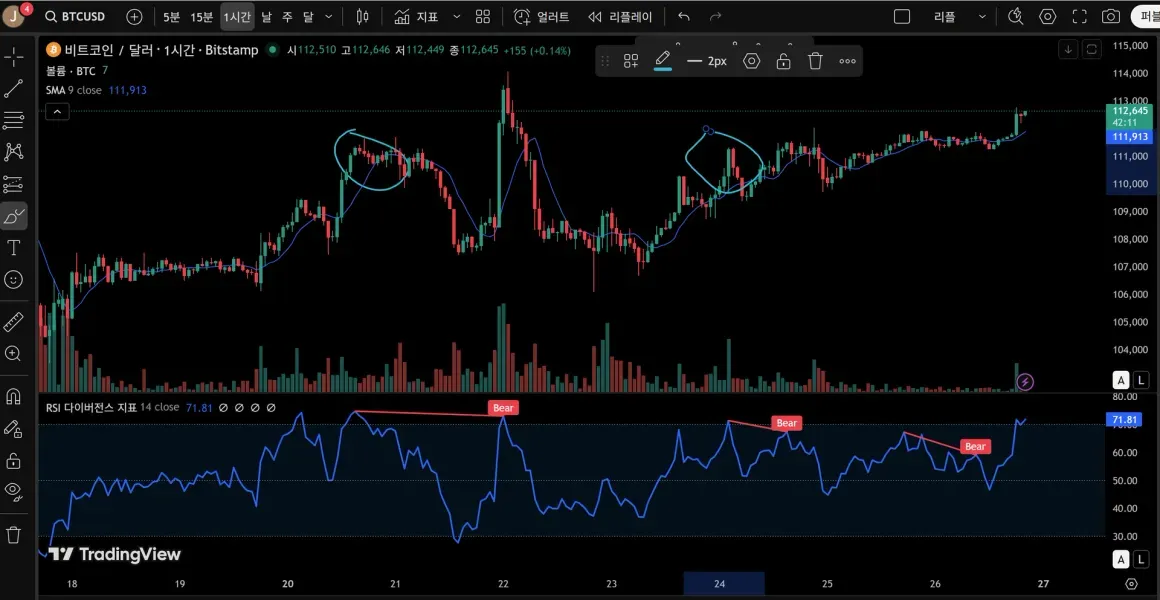Open the BTCUSD symbol search
Viewport: 1160px width, 600px height.
pos(74,16)
